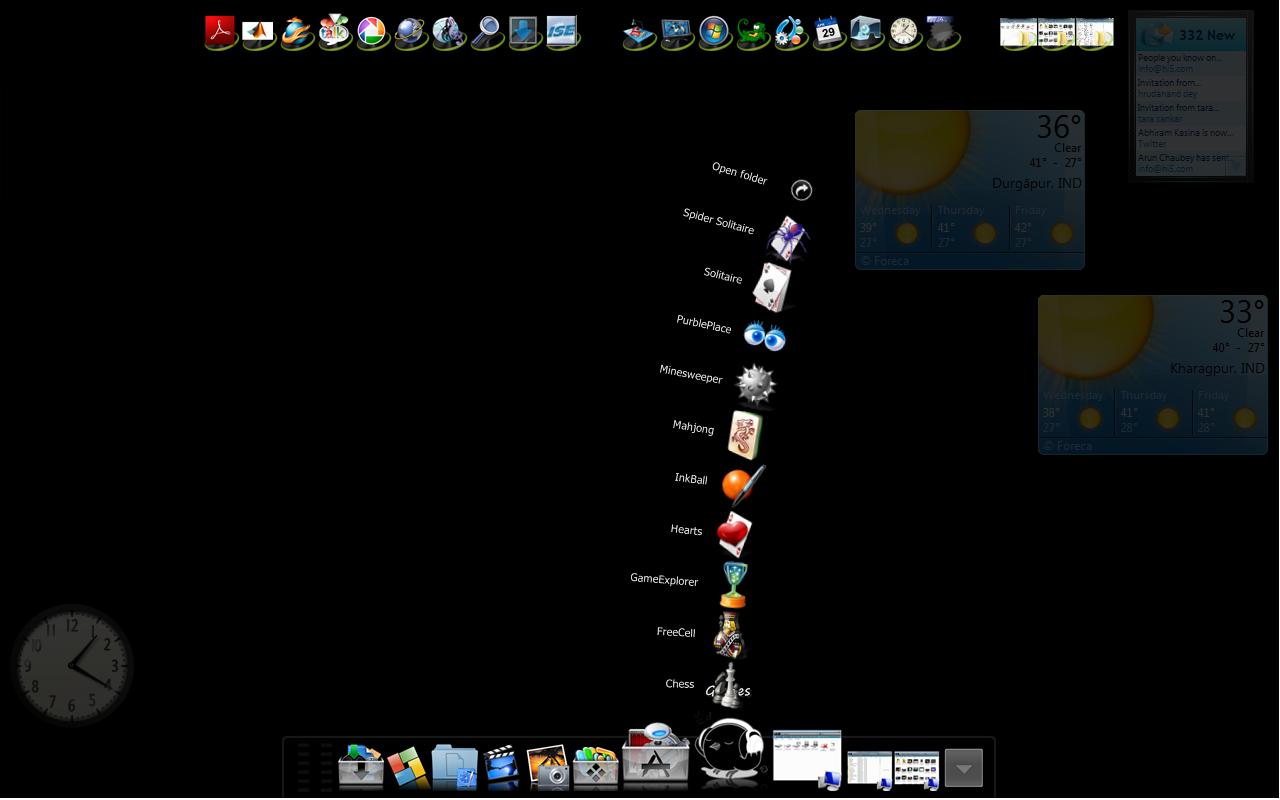Open the downloads box in bottom dock
This screenshot has width=1280, height=800.
pyautogui.click(x=361, y=767)
